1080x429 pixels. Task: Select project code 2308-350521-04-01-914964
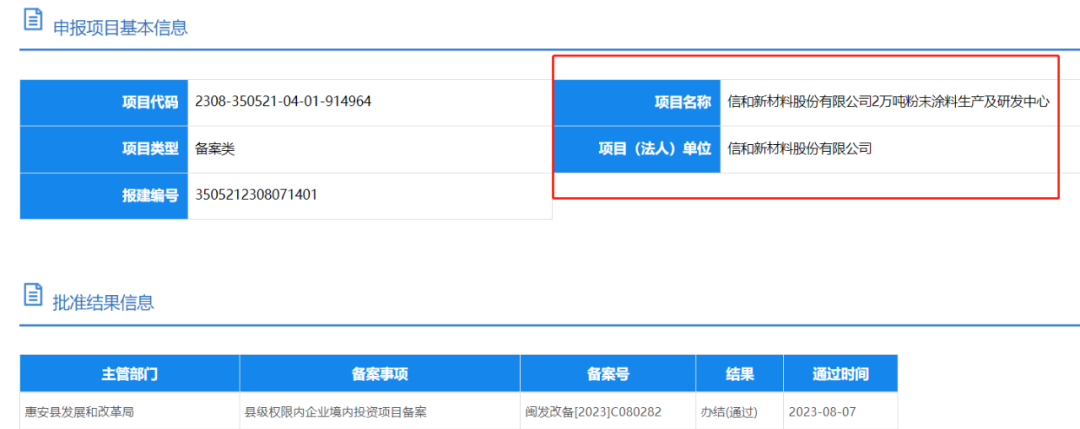tap(284, 102)
